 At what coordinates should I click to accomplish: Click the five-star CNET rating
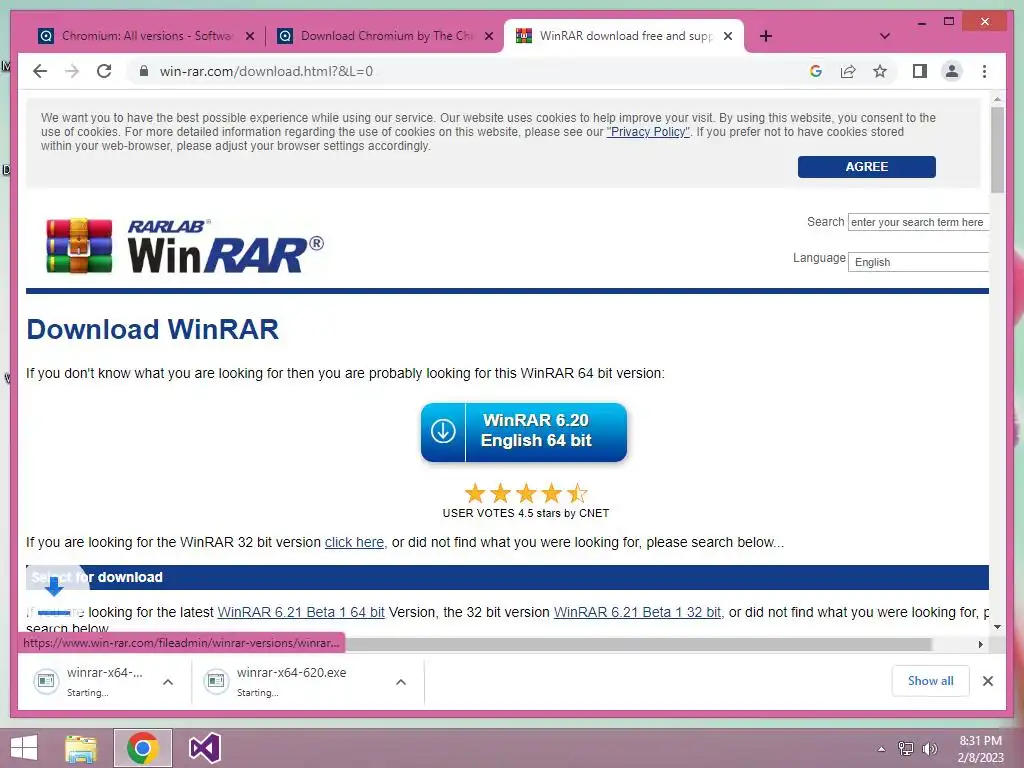point(526,493)
